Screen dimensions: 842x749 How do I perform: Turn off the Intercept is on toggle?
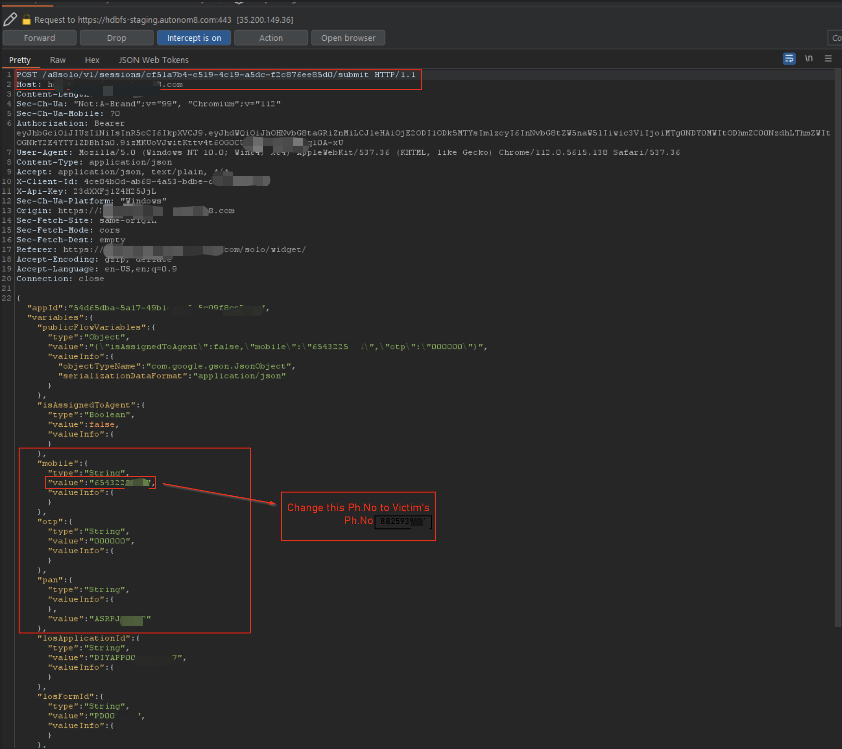[x=194, y=38]
